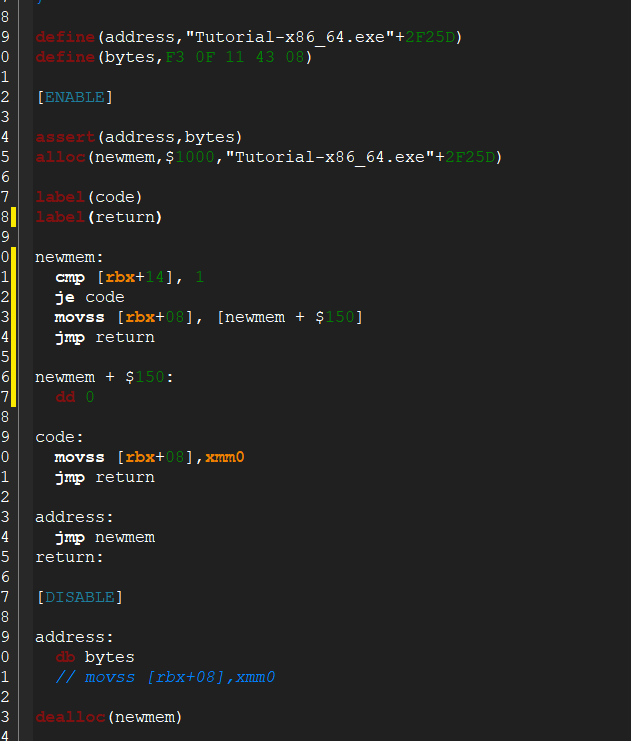
Task: Click the 'je code' instruction
Action: pos(90,297)
